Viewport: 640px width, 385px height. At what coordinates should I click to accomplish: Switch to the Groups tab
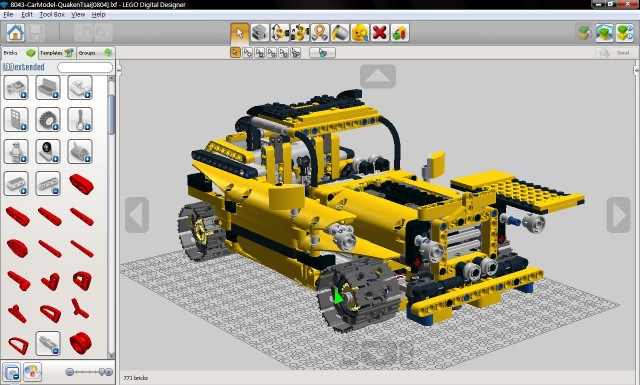pyautogui.click(x=95, y=53)
